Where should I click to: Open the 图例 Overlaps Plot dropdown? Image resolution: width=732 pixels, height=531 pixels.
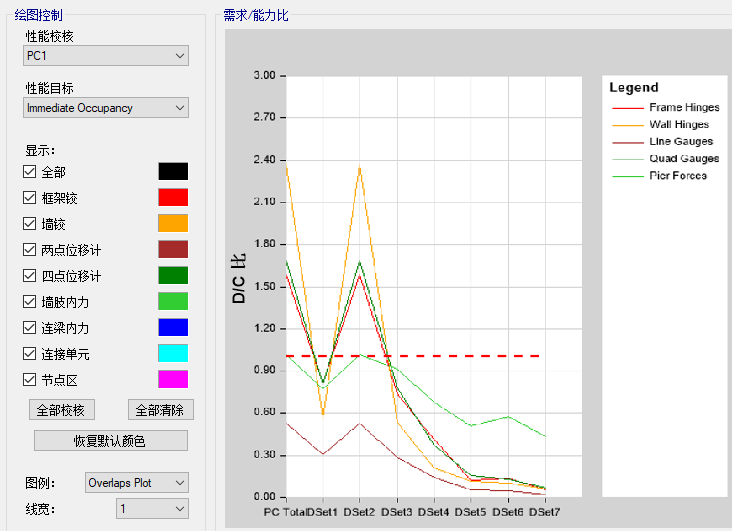pos(137,483)
